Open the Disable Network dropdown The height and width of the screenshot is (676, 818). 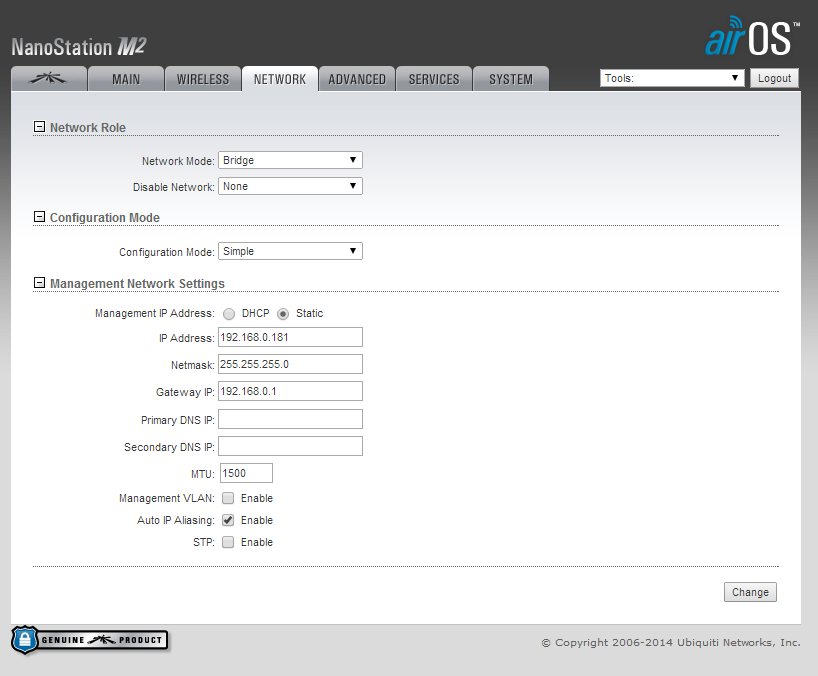pyautogui.click(x=290, y=186)
